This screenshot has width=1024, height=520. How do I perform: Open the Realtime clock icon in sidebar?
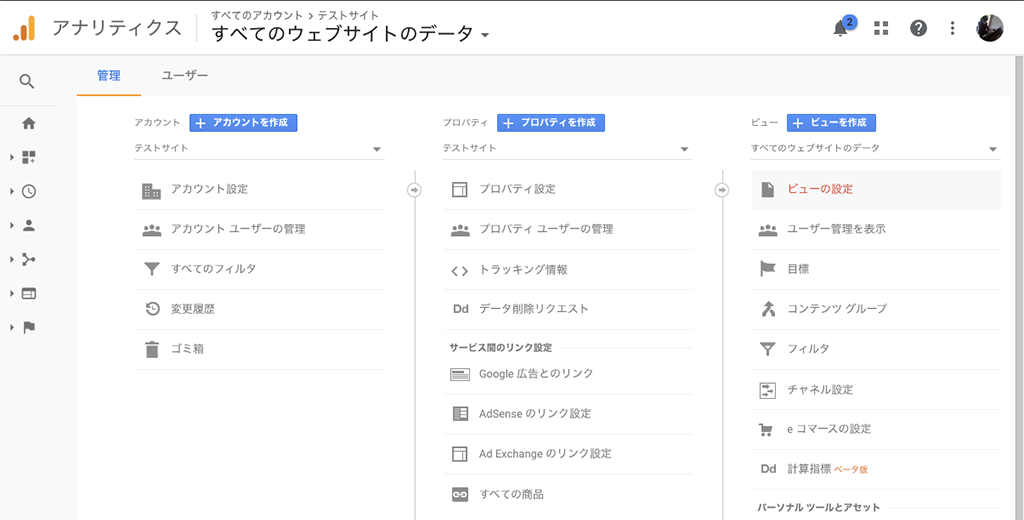29,191
